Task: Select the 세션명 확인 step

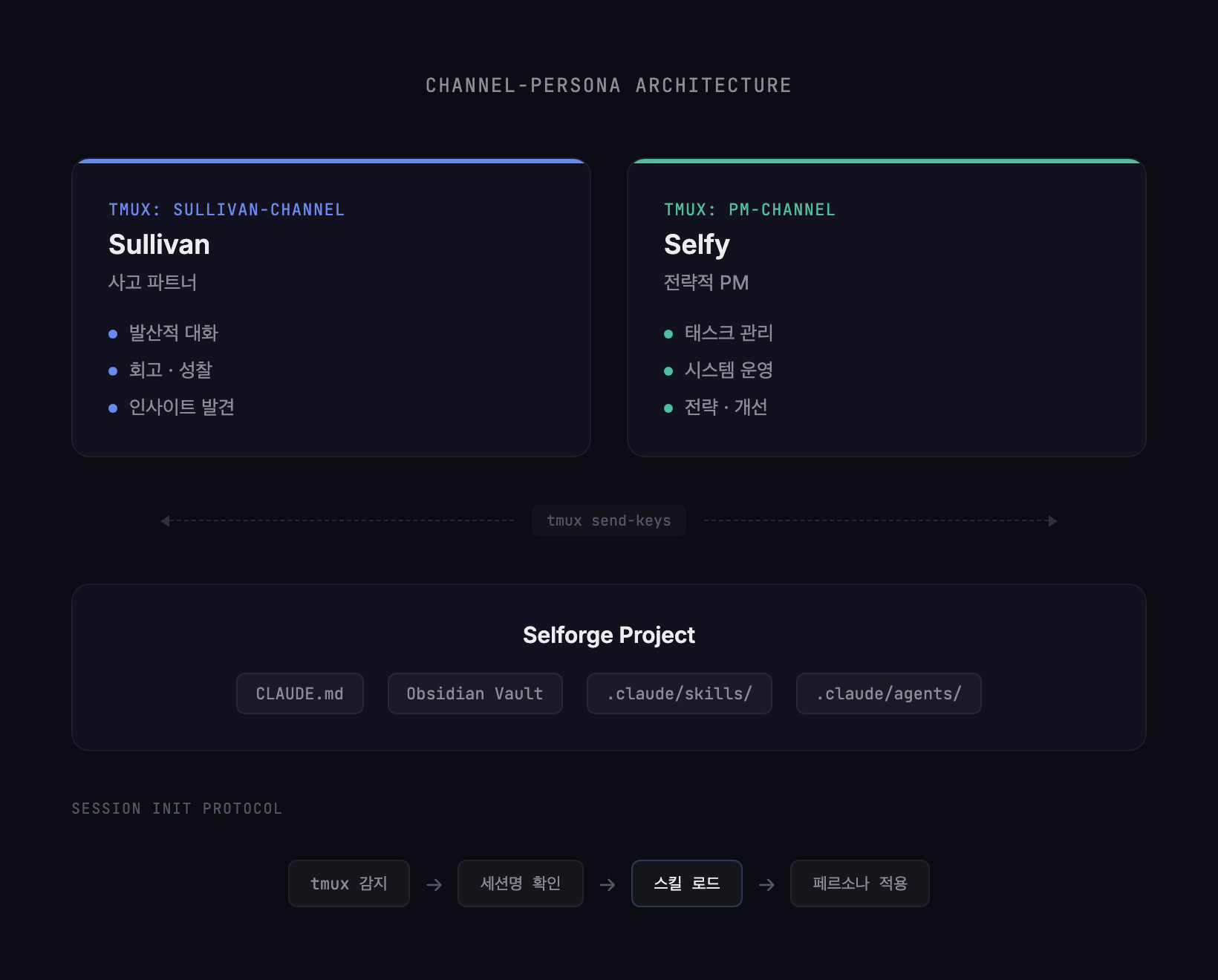Action: pyautogui.click(x=521, y=883)
